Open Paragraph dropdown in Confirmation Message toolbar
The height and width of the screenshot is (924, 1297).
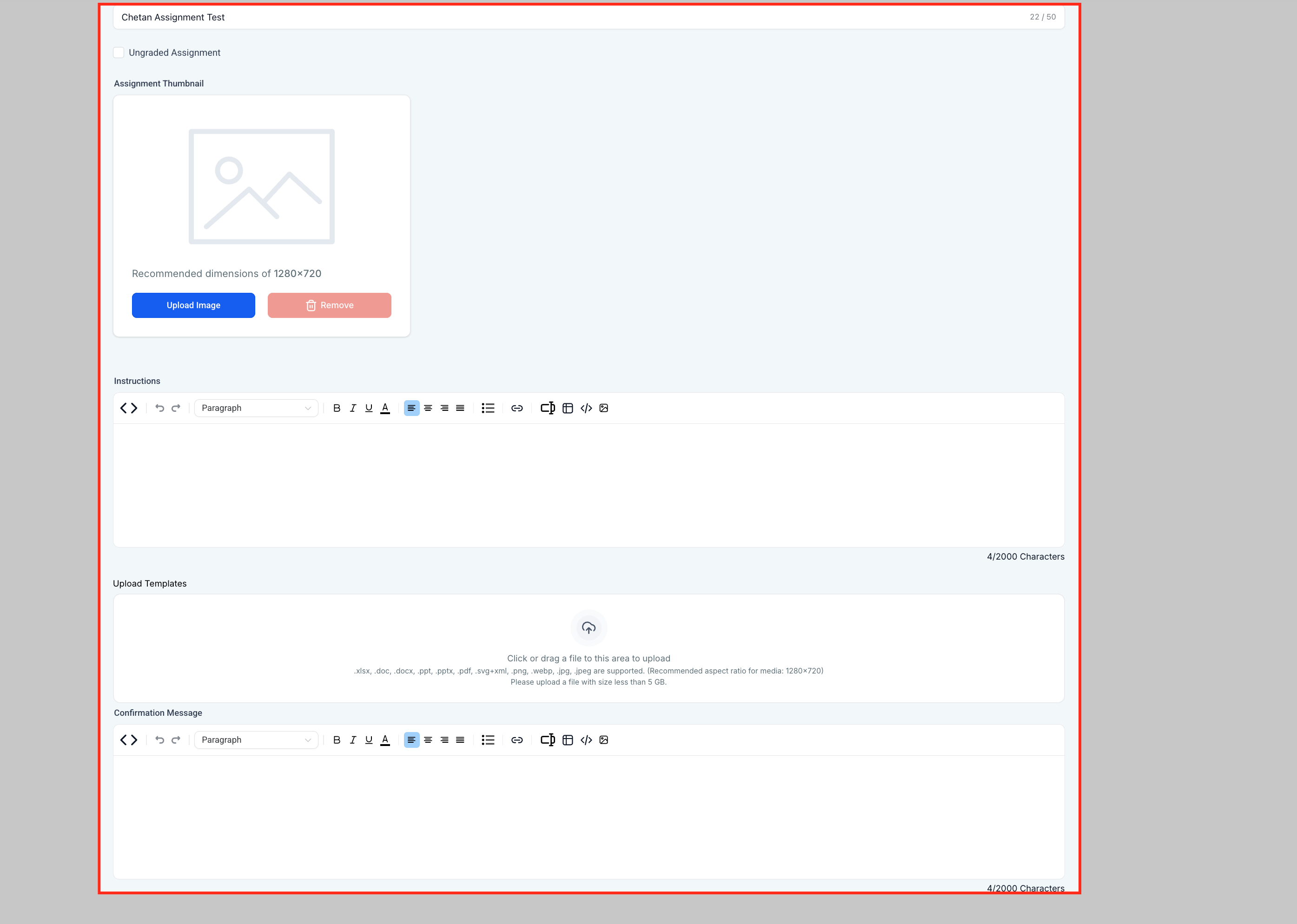click(x=256, y=739)
